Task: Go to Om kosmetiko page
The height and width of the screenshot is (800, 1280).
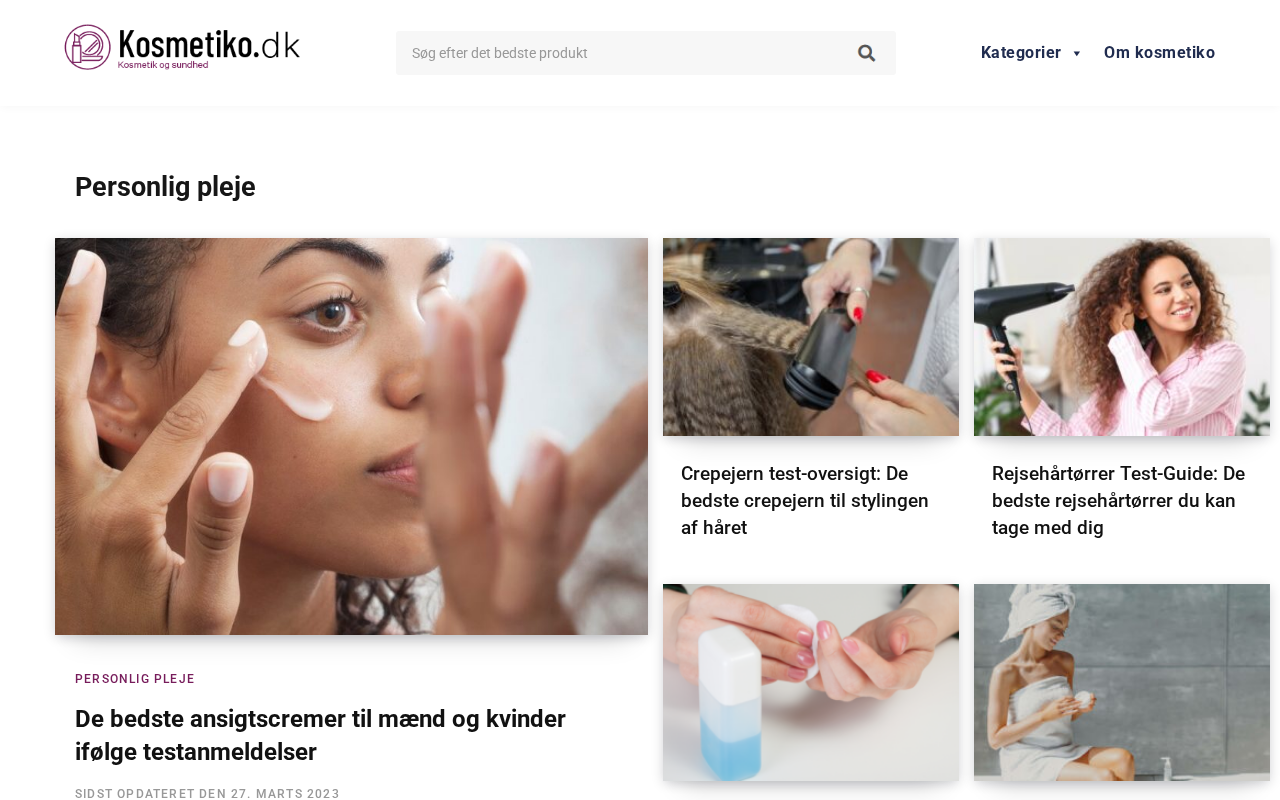Action: point(1159,53)
